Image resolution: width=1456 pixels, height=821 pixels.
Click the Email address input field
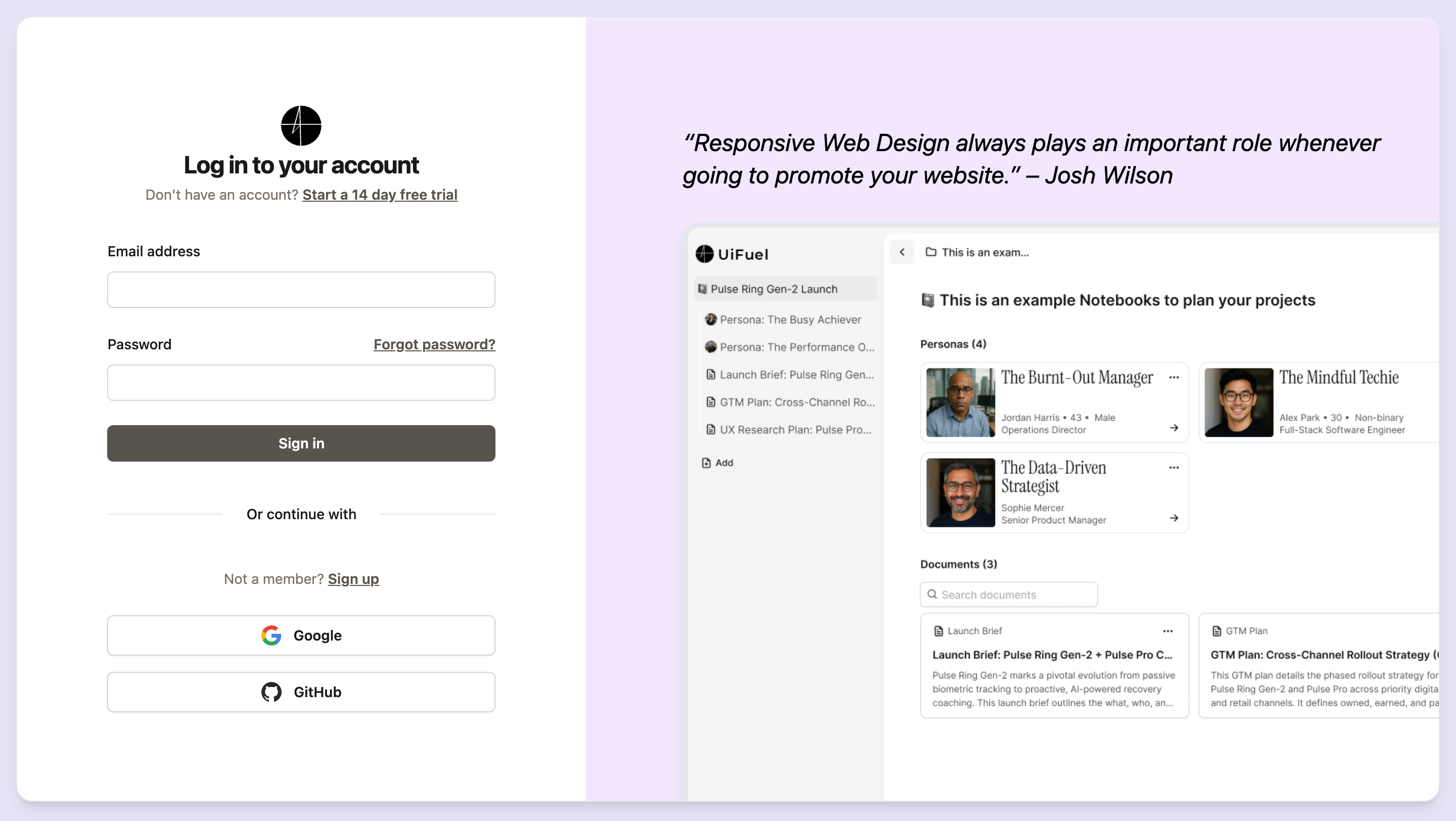(x=301, y=289)
